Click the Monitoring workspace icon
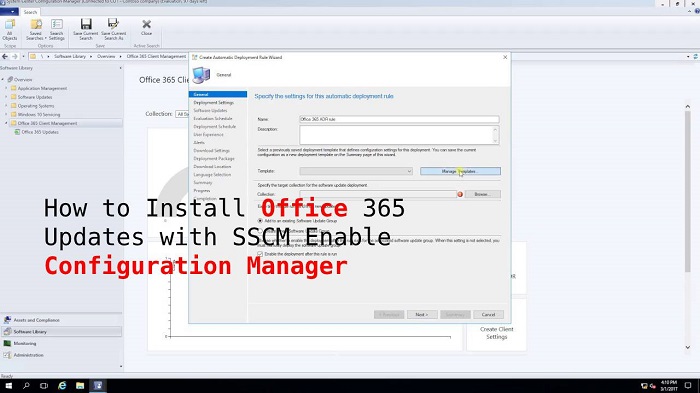Viewport: 700px width, 393px height. [x=7, y=343]
